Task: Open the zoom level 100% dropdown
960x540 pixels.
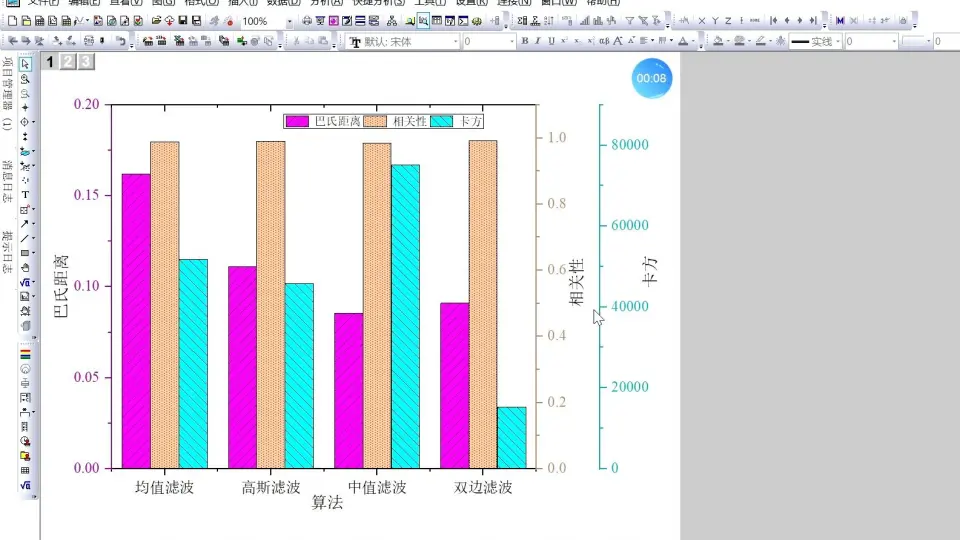Action: click(290, 21)
